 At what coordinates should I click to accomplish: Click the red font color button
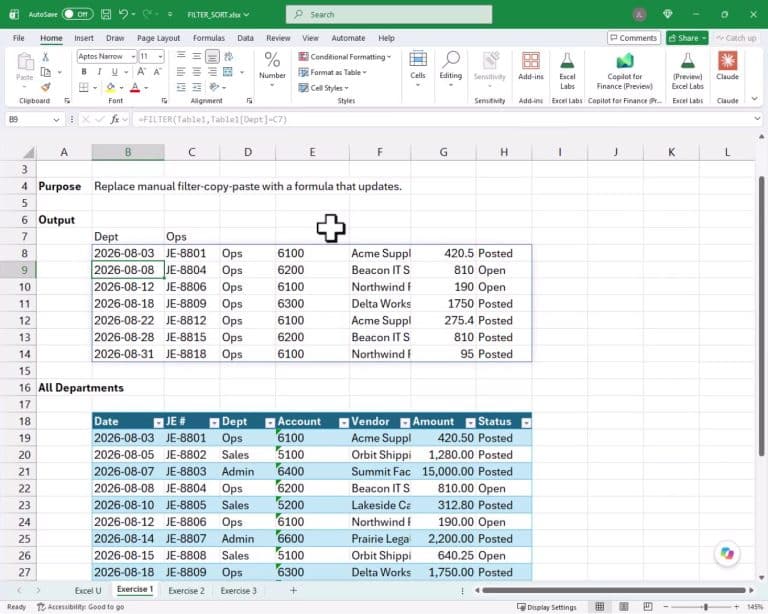click(x=135, y=88)
